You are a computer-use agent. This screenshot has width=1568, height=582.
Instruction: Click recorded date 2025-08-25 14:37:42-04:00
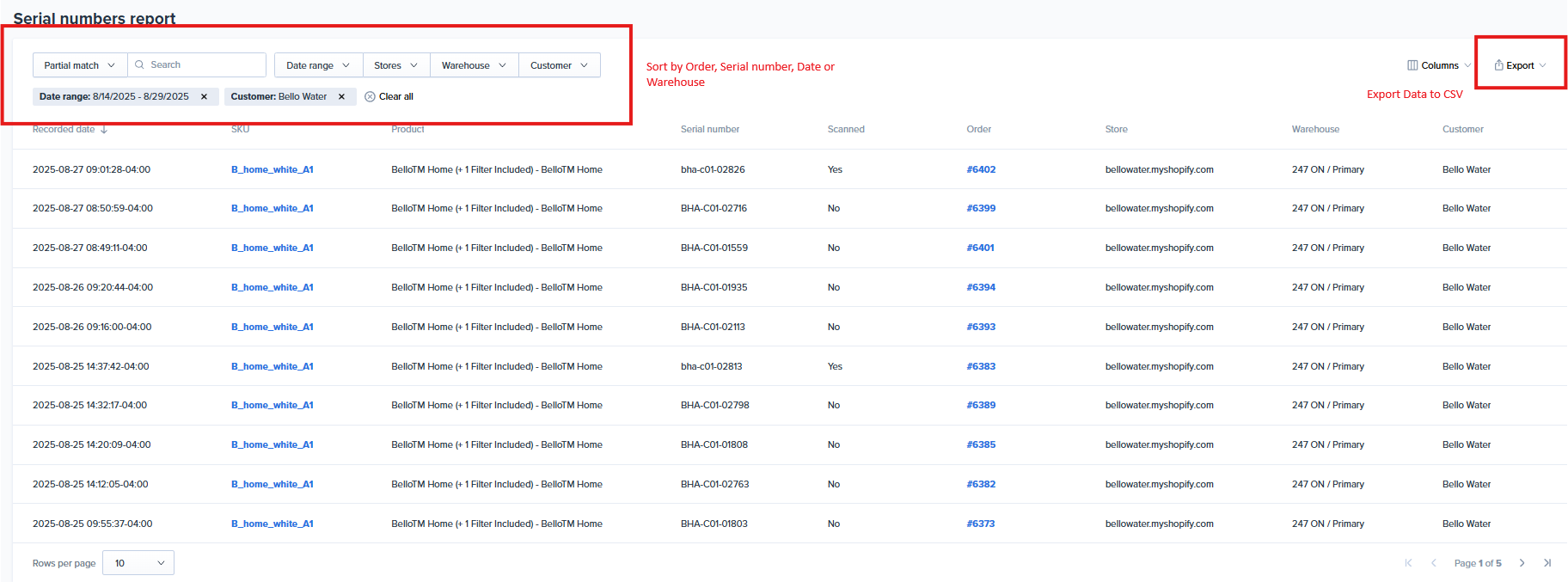(90, 366)
